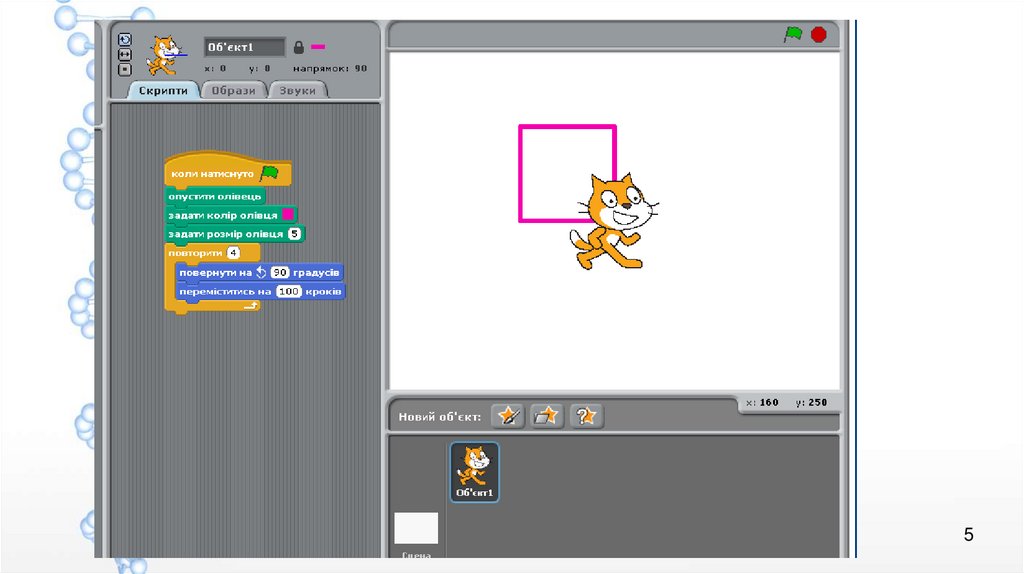This screenshot has height=574, width=1024.
Task: Choose new sprite from file folder icon
Action: tap(547, 416)
